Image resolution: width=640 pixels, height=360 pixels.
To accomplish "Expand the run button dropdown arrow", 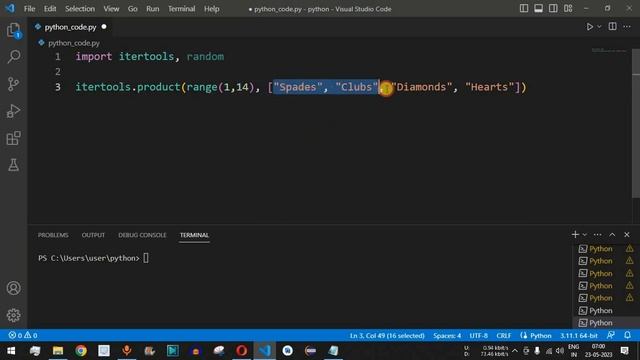I will pyautogui.click(x=599, y=27).
